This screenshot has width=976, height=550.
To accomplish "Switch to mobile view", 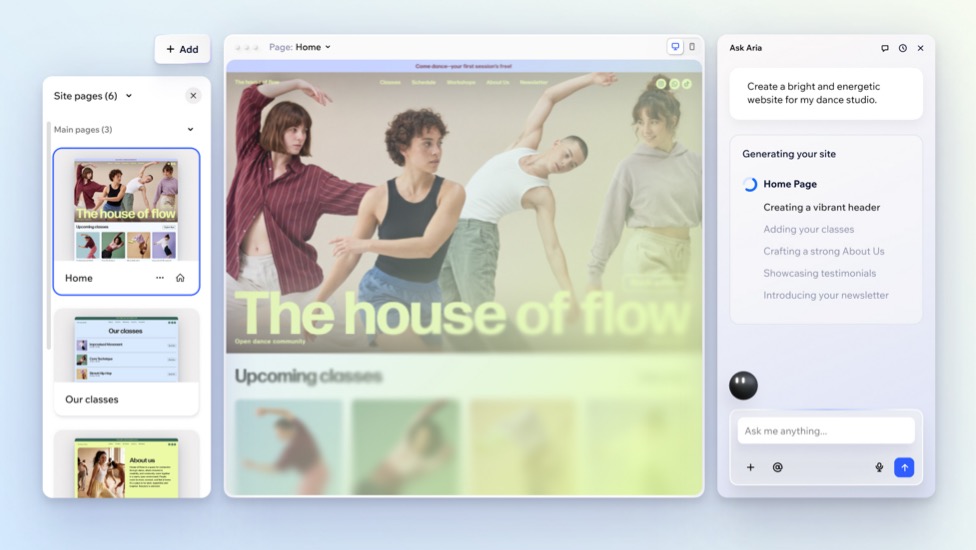I will point(692,47).
